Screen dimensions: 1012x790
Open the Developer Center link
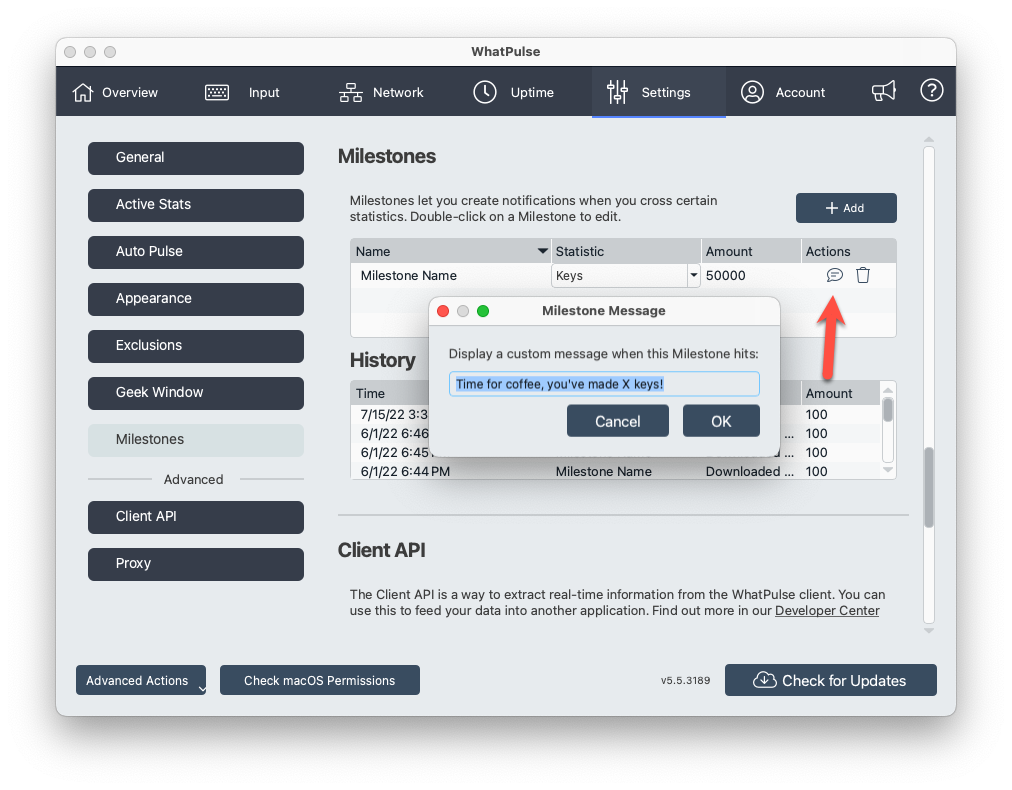tap(827, 610)
